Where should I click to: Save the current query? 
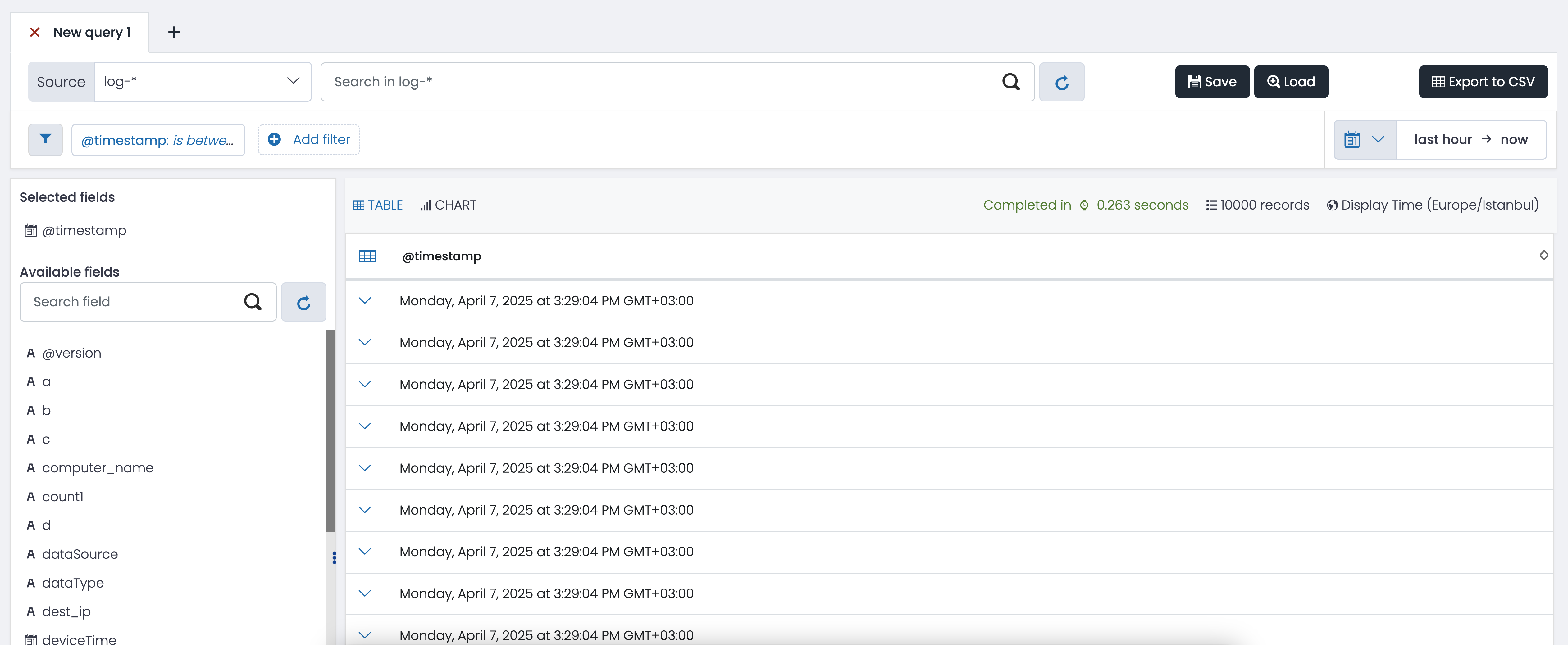click(x=1211, y=82)
